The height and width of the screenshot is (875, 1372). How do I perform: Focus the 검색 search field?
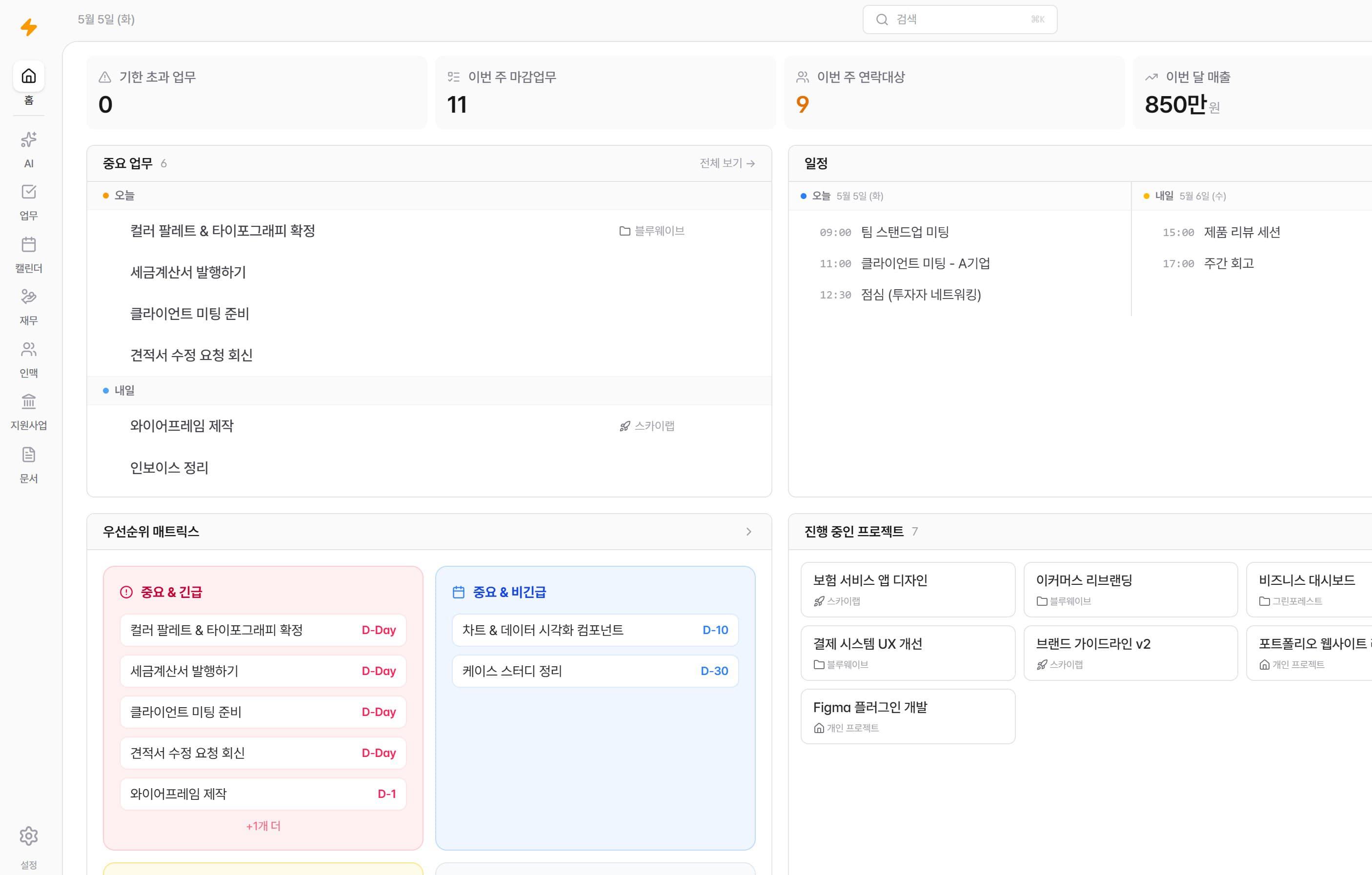(x=960, y=20)
